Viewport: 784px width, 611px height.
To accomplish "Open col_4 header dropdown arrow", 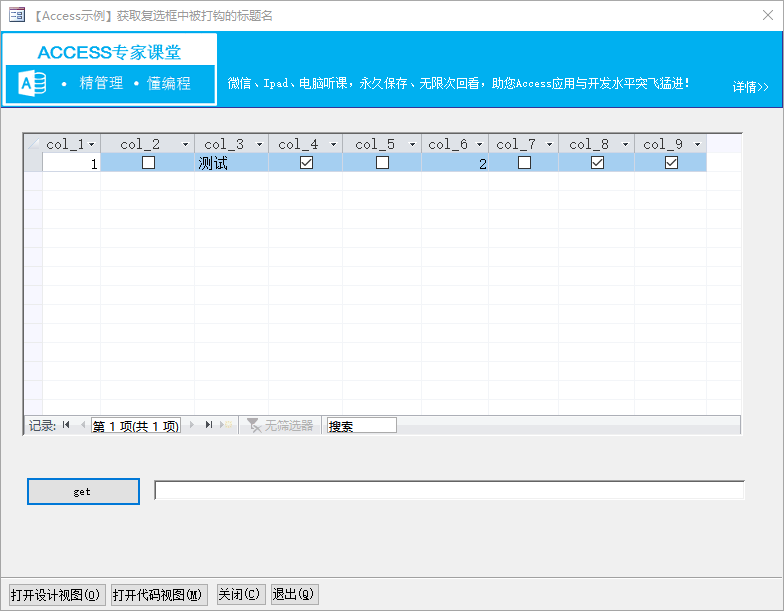I will pyautogui.click(x=334, y=144).
